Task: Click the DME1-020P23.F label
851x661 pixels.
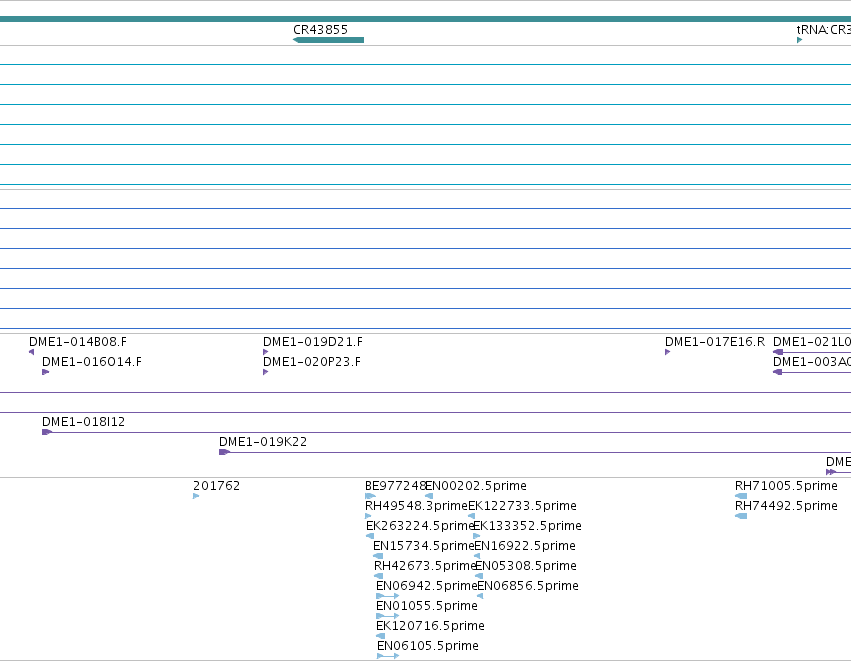Action: 312,362
